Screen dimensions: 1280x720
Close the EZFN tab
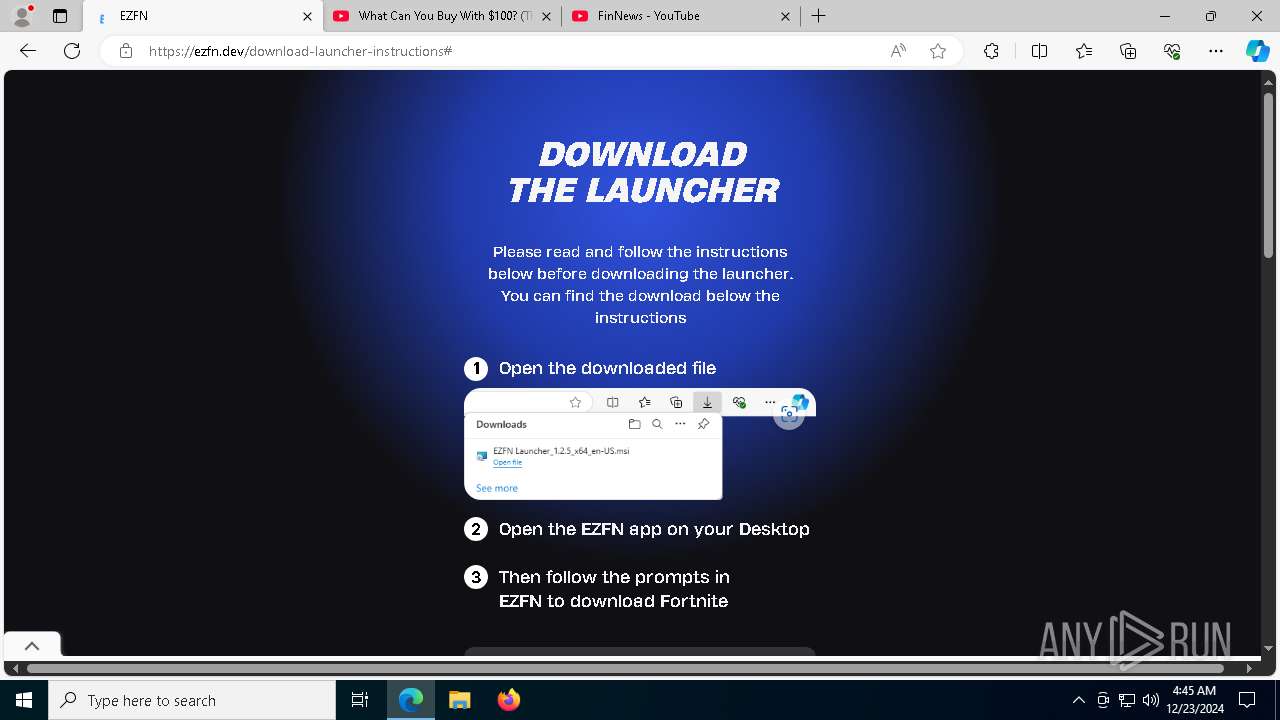click(x=307, y=16)
